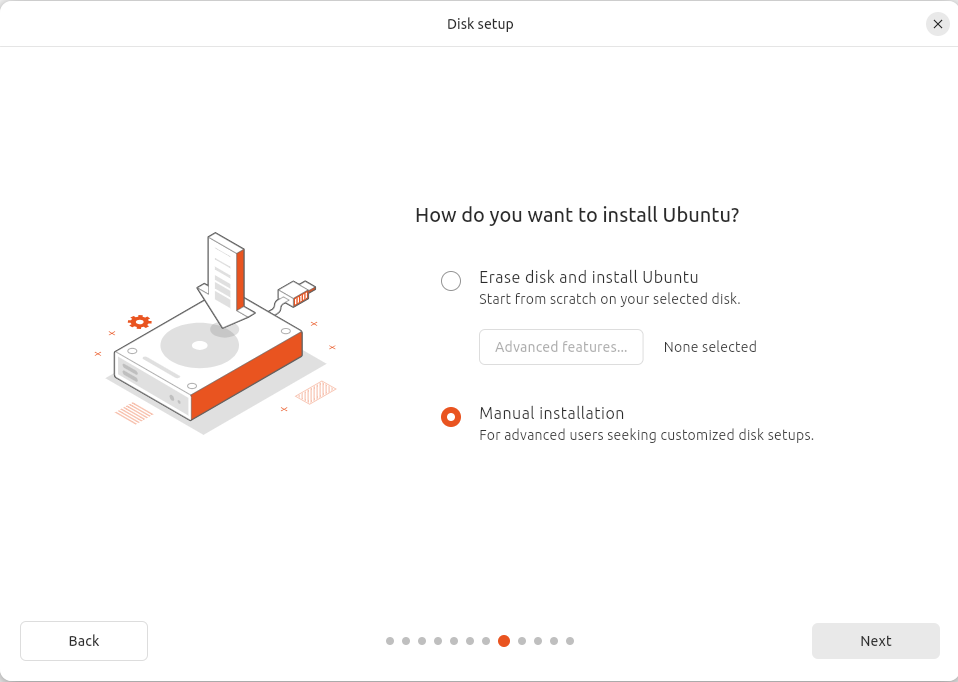The image size is (958, 682).
Task: Click the "How do you want to install Ubuntu?" heading
Action: (577, 215)
